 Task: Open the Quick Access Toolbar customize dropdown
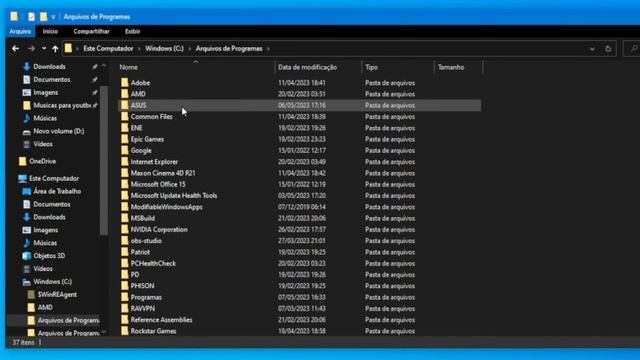coord(53,17)
